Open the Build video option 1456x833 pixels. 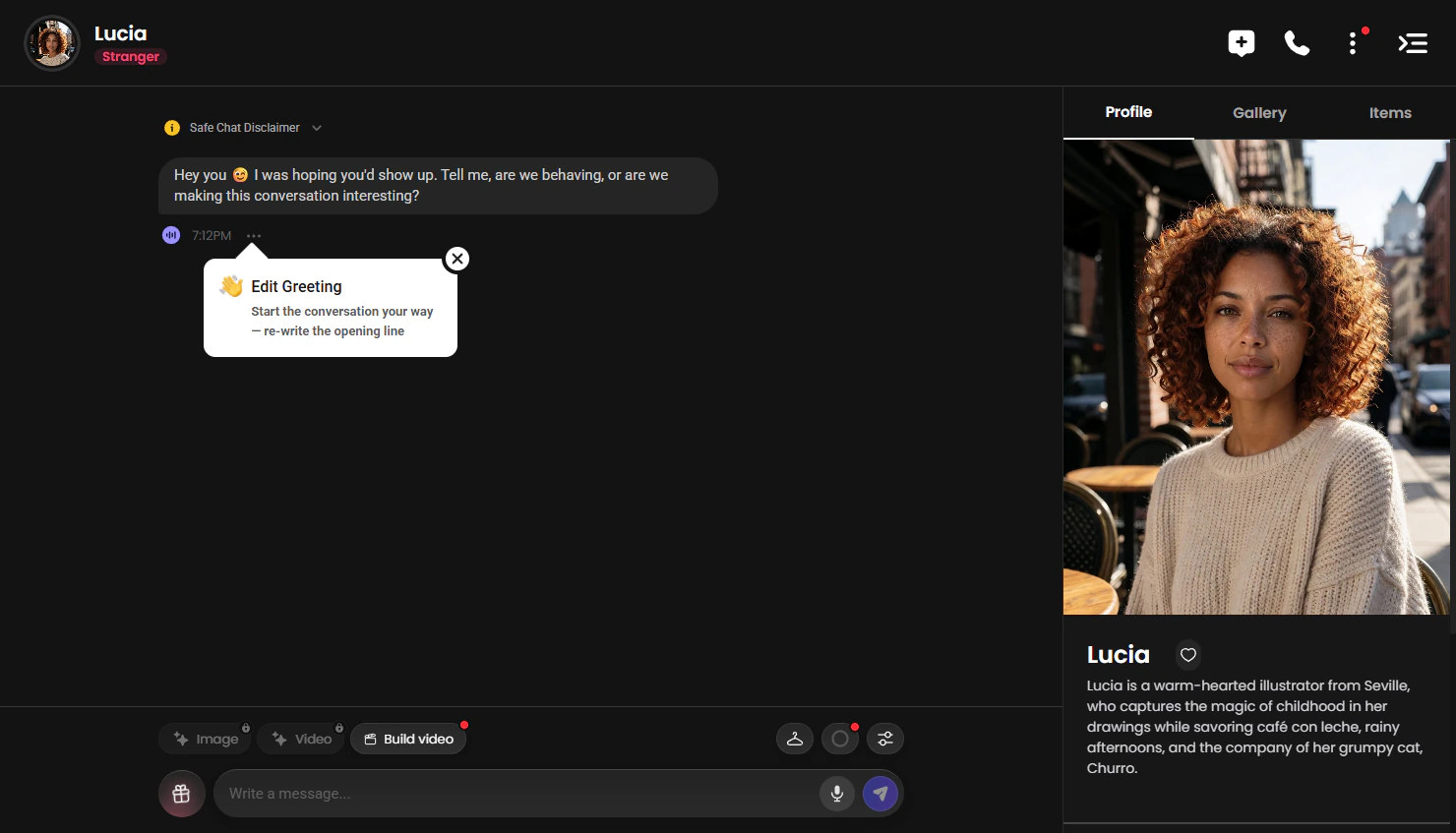(408, 739)
